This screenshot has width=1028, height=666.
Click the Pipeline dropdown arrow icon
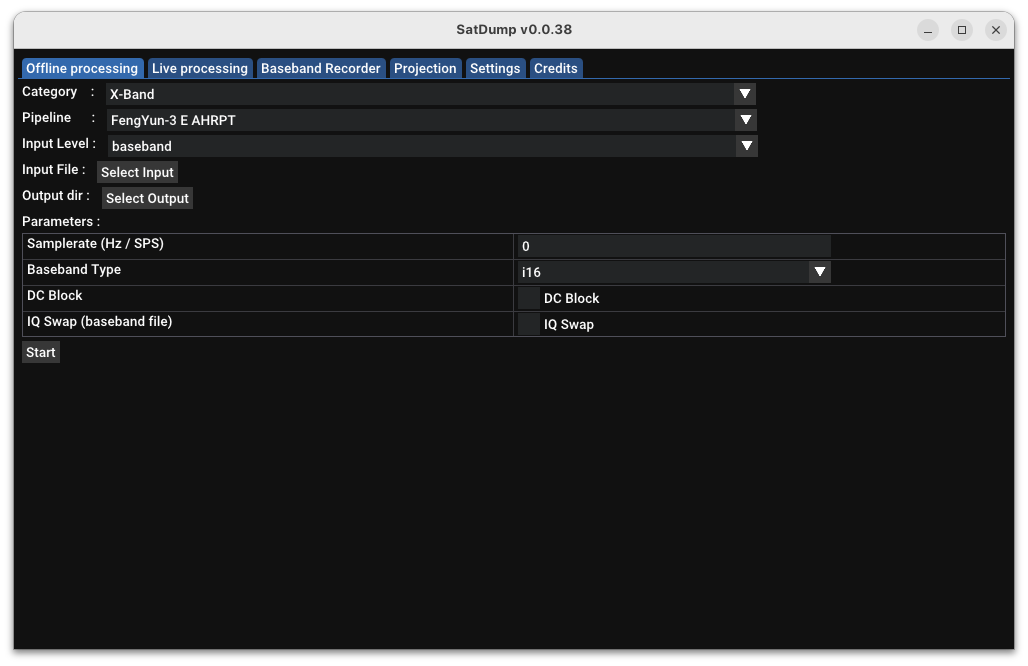[x=745, y=120]
